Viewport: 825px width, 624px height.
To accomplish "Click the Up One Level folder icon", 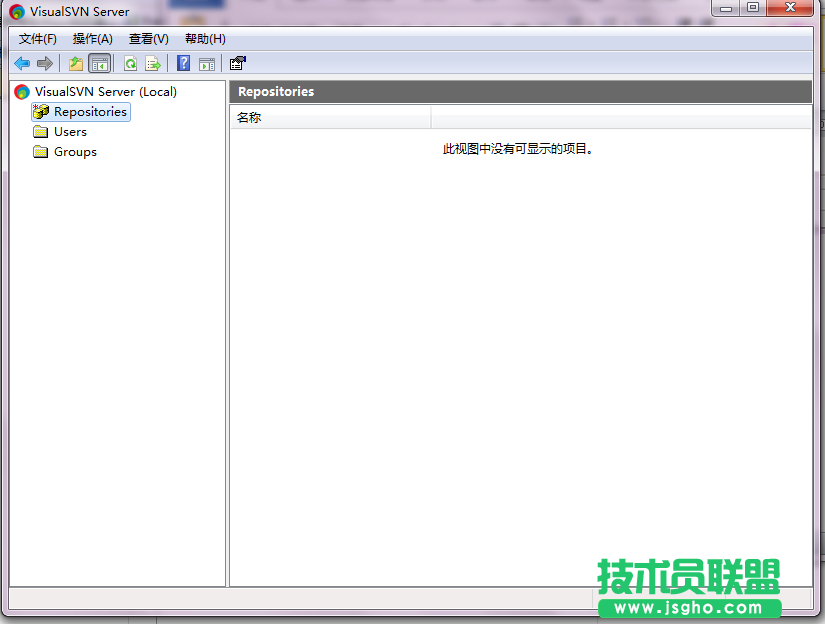I will tap(75, 63).
